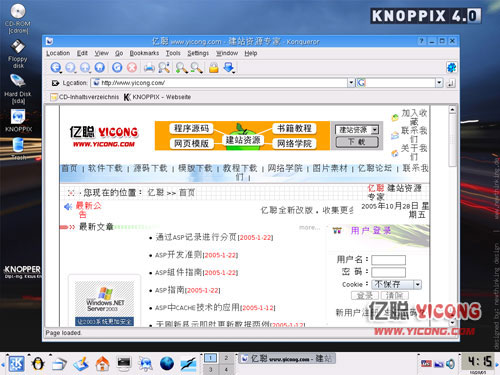Viewport: 500px width, 375px height.
Task: Open KNOPPIX desktop icon
Action: [18, 121]
